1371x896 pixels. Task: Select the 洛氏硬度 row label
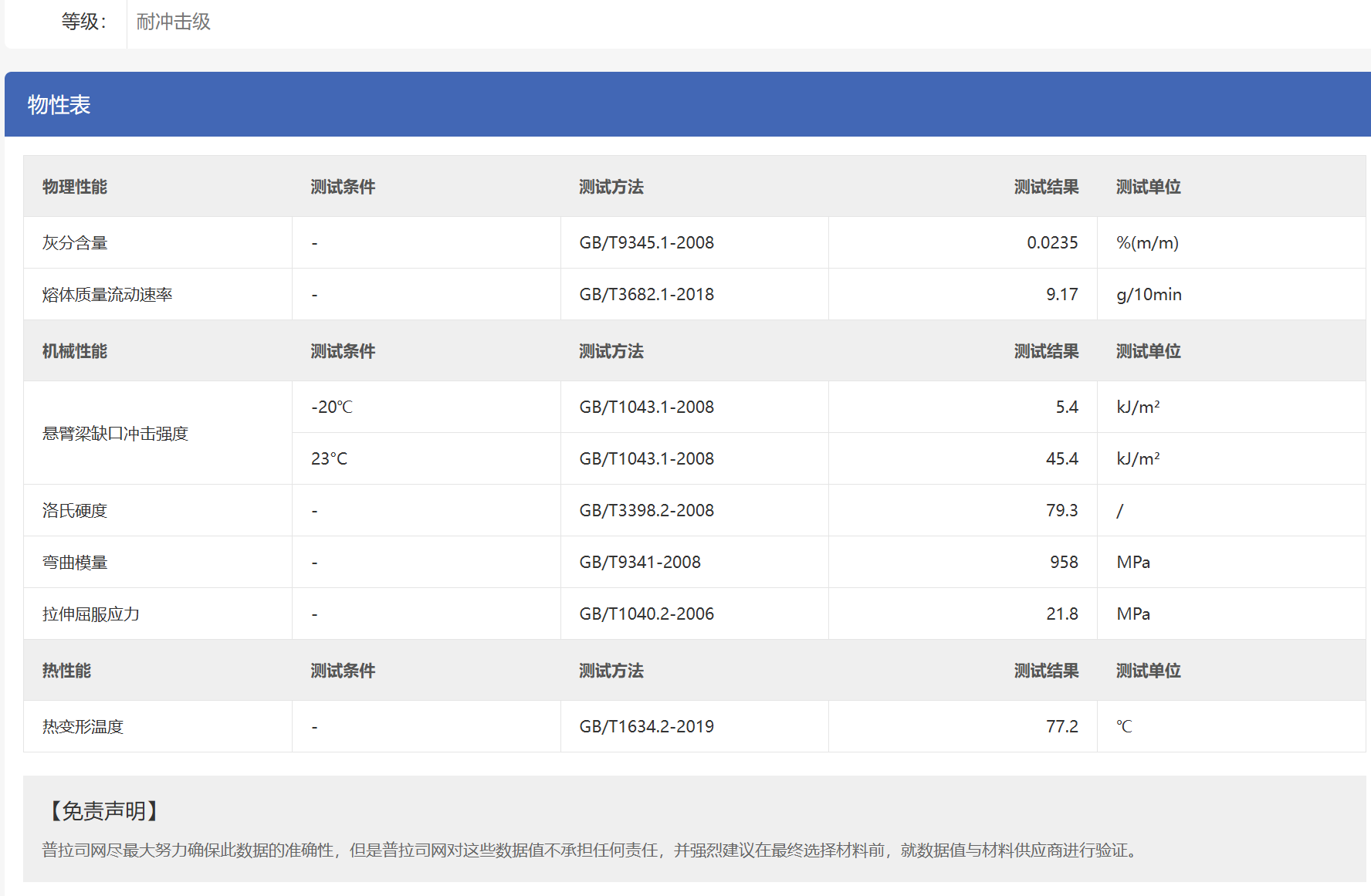coord(75,510)
